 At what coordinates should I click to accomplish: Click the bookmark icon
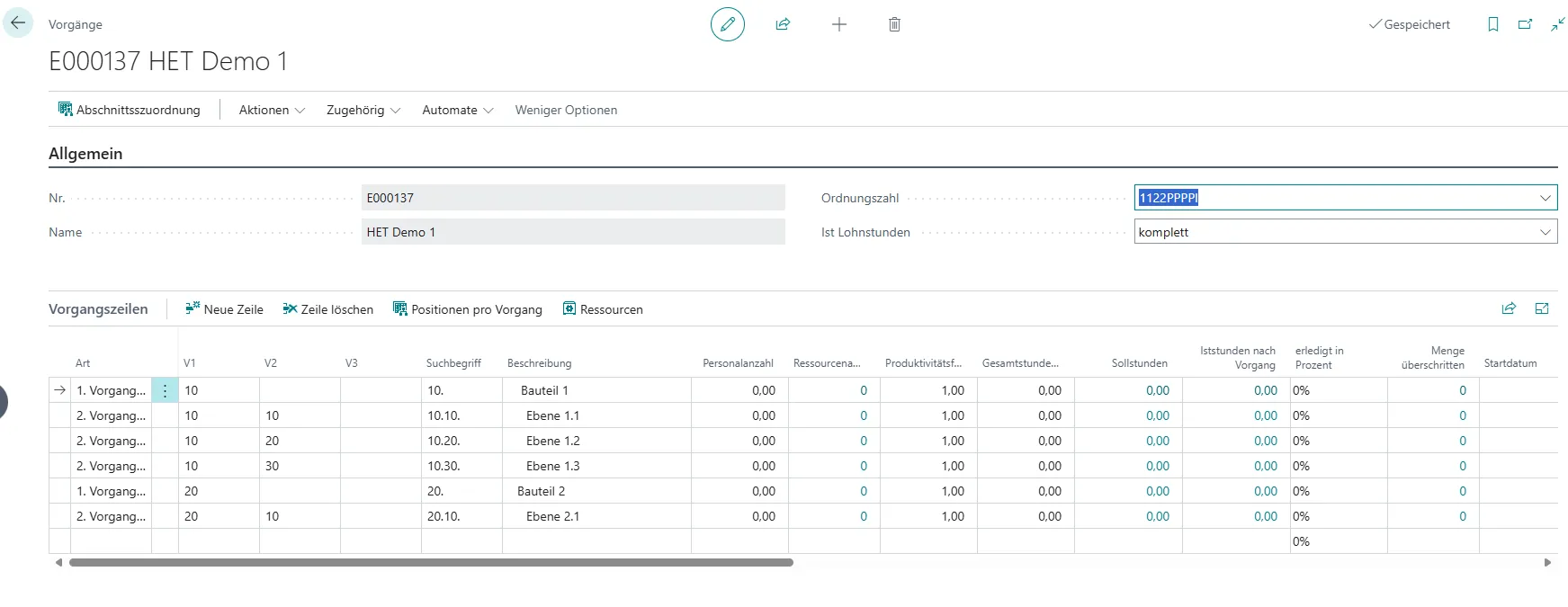pos(1492,24)
